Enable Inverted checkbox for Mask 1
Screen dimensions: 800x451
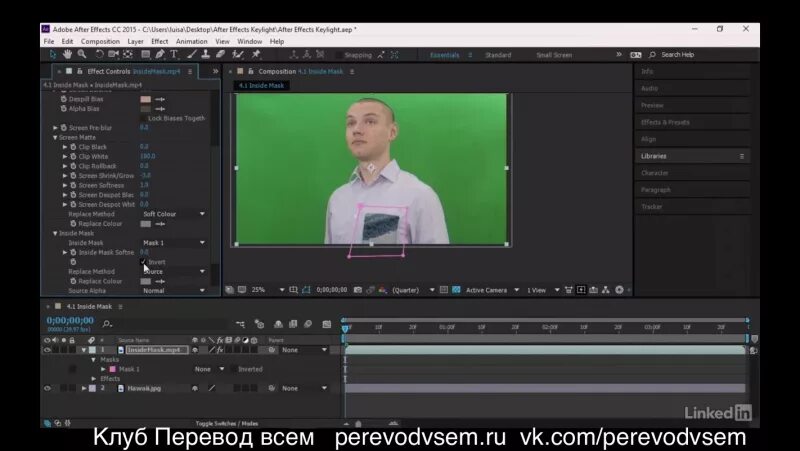click(x=233, y=369)
